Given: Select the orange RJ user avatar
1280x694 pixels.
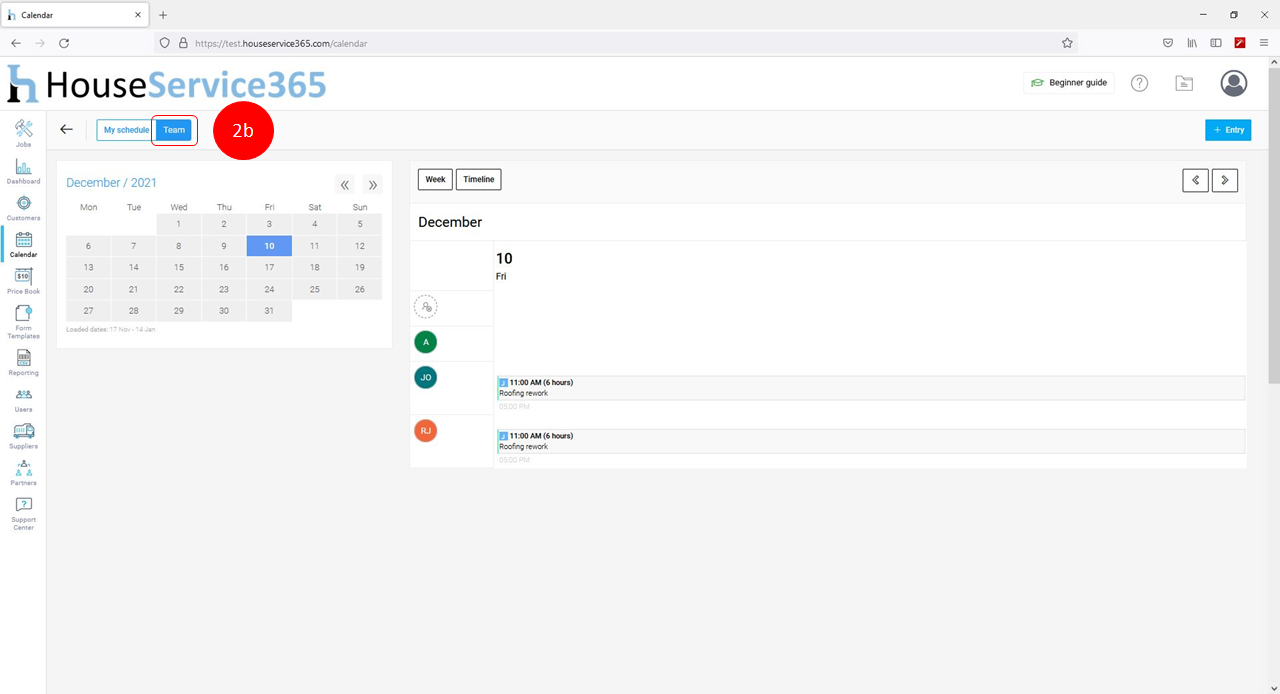Looking at the screenshot, I should [425, 430].
